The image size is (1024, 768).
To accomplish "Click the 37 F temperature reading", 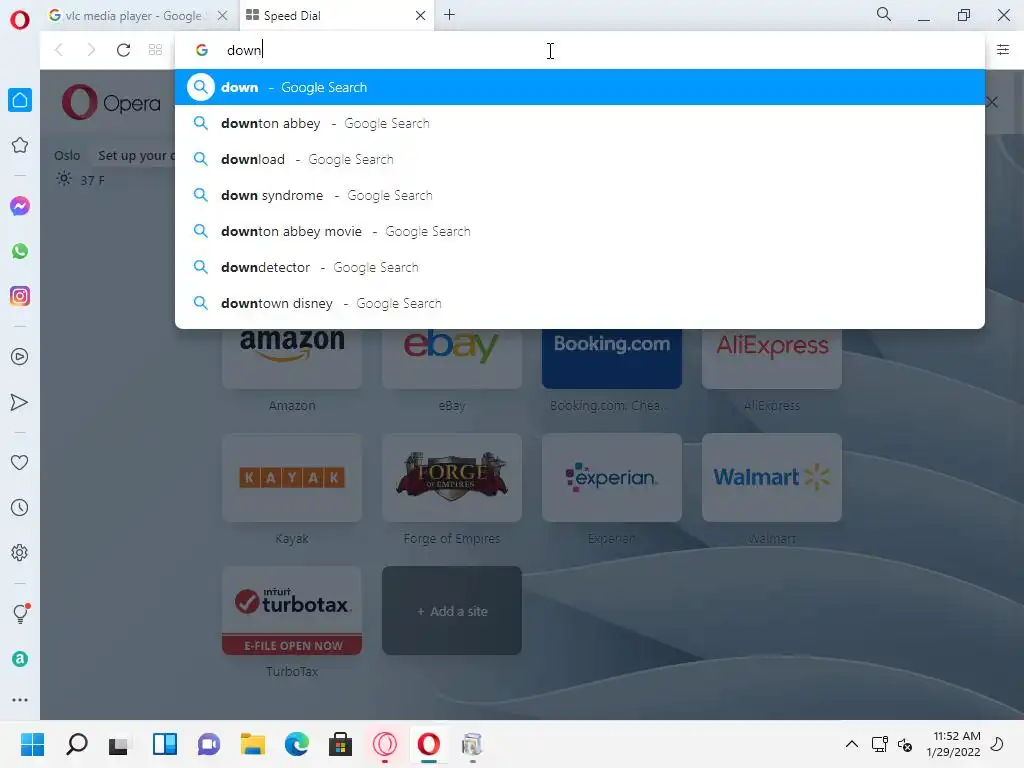I will [93, 180].
